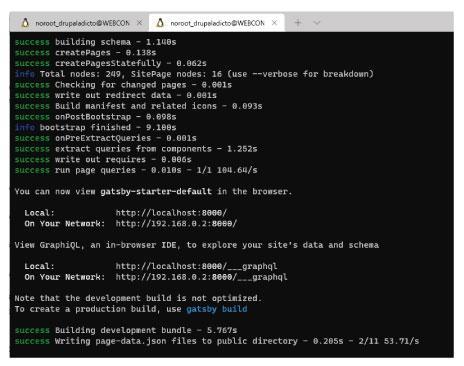
Task: Close the first terminal tab
Action: [139, 23]
